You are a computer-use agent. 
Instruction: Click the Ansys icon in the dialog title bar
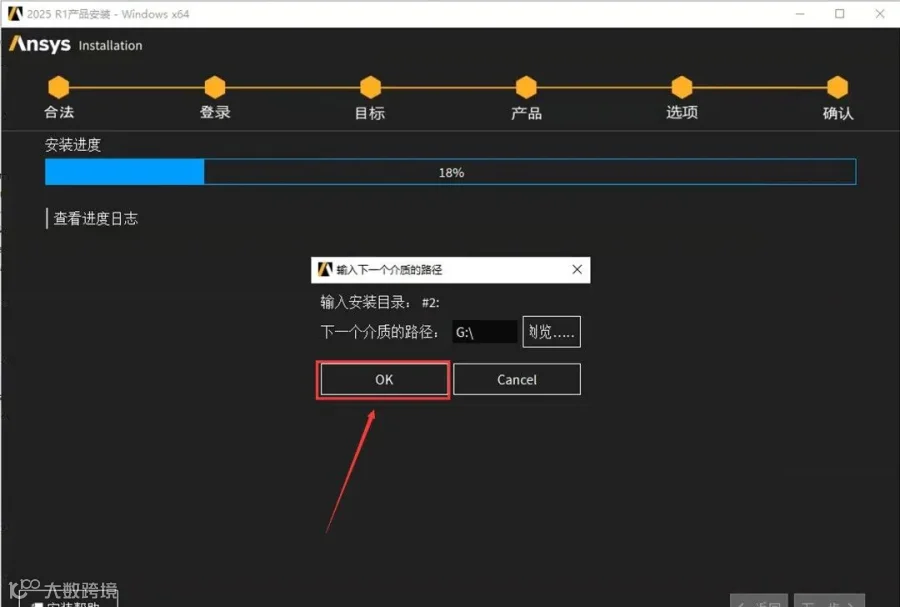(325, 269)
